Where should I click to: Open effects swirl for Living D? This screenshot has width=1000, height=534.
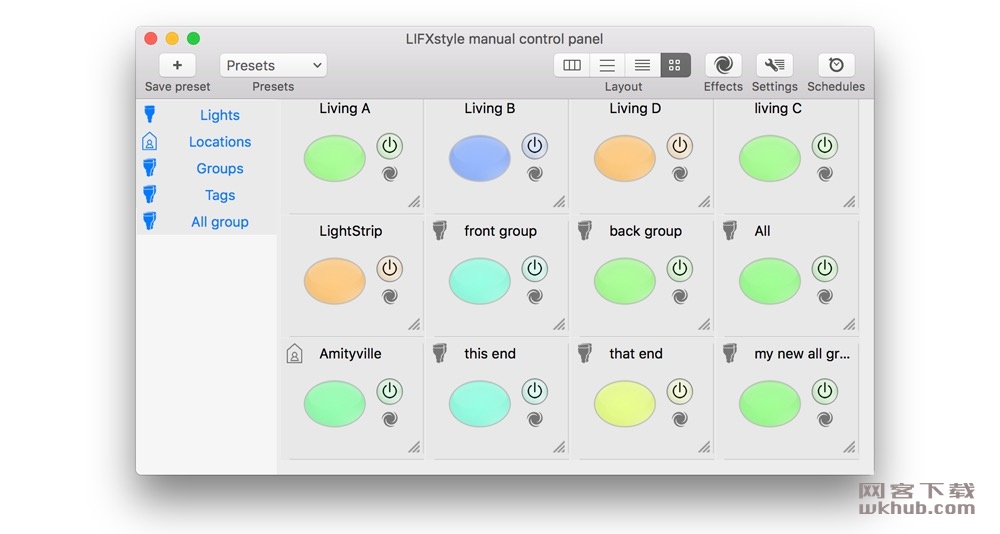[x=680, y=174]
